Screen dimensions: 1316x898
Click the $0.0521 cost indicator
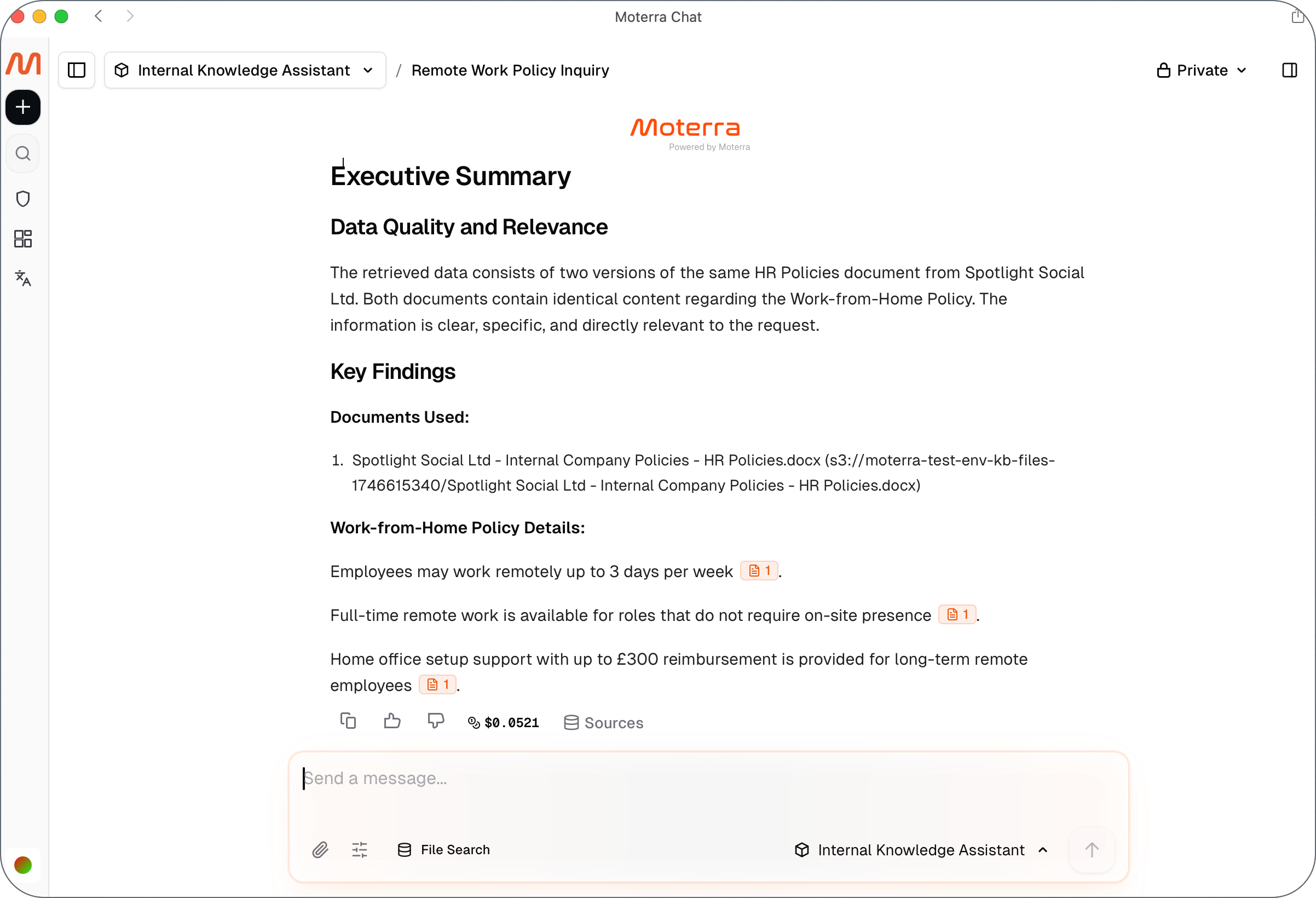pos(504,723)
